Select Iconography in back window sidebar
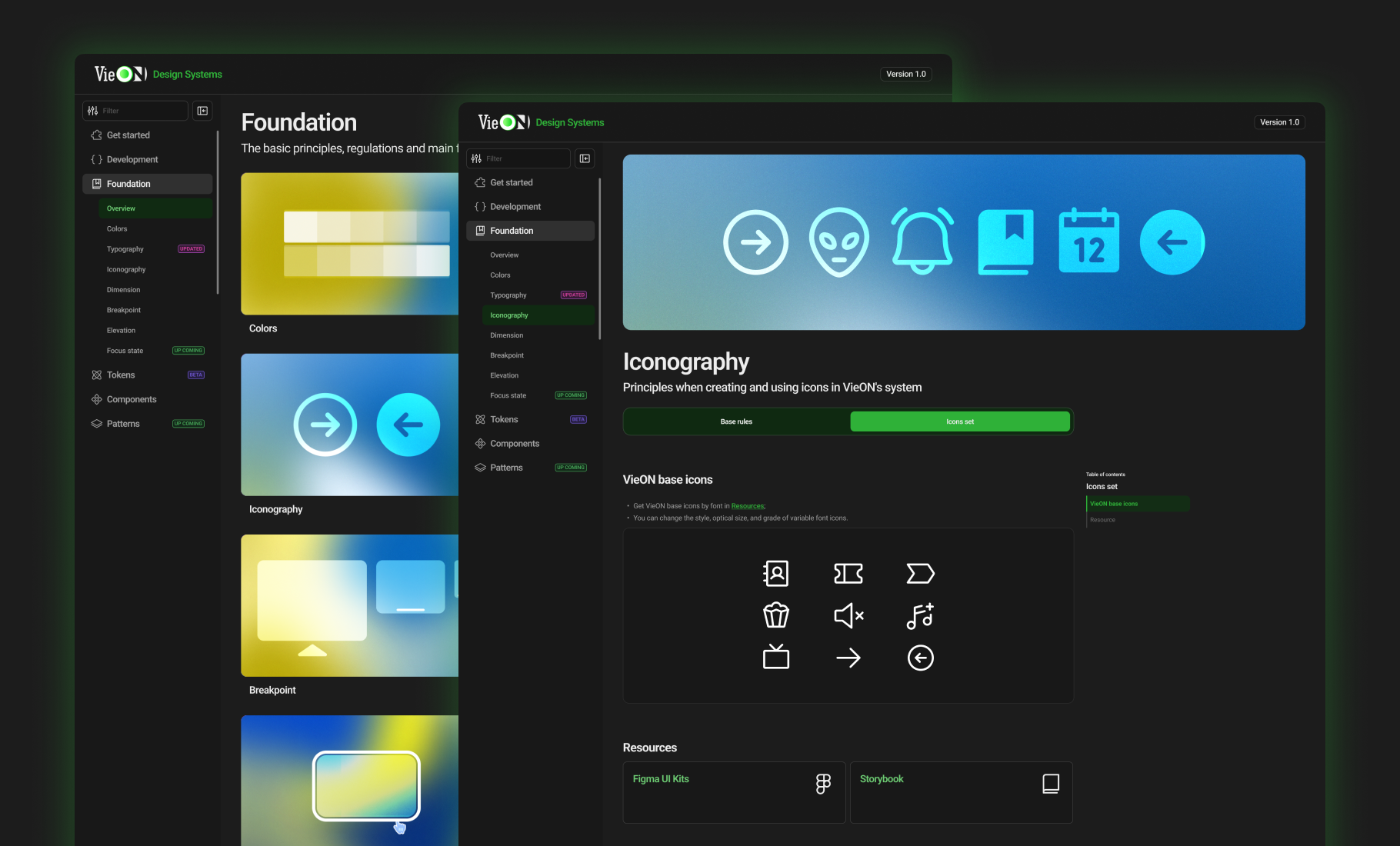 coord(155,269)
